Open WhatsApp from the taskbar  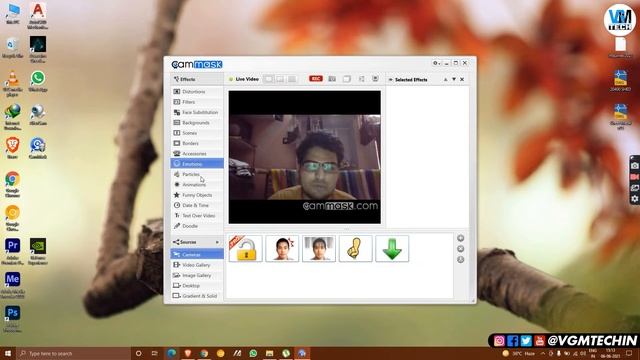click(x=253, y=353)
